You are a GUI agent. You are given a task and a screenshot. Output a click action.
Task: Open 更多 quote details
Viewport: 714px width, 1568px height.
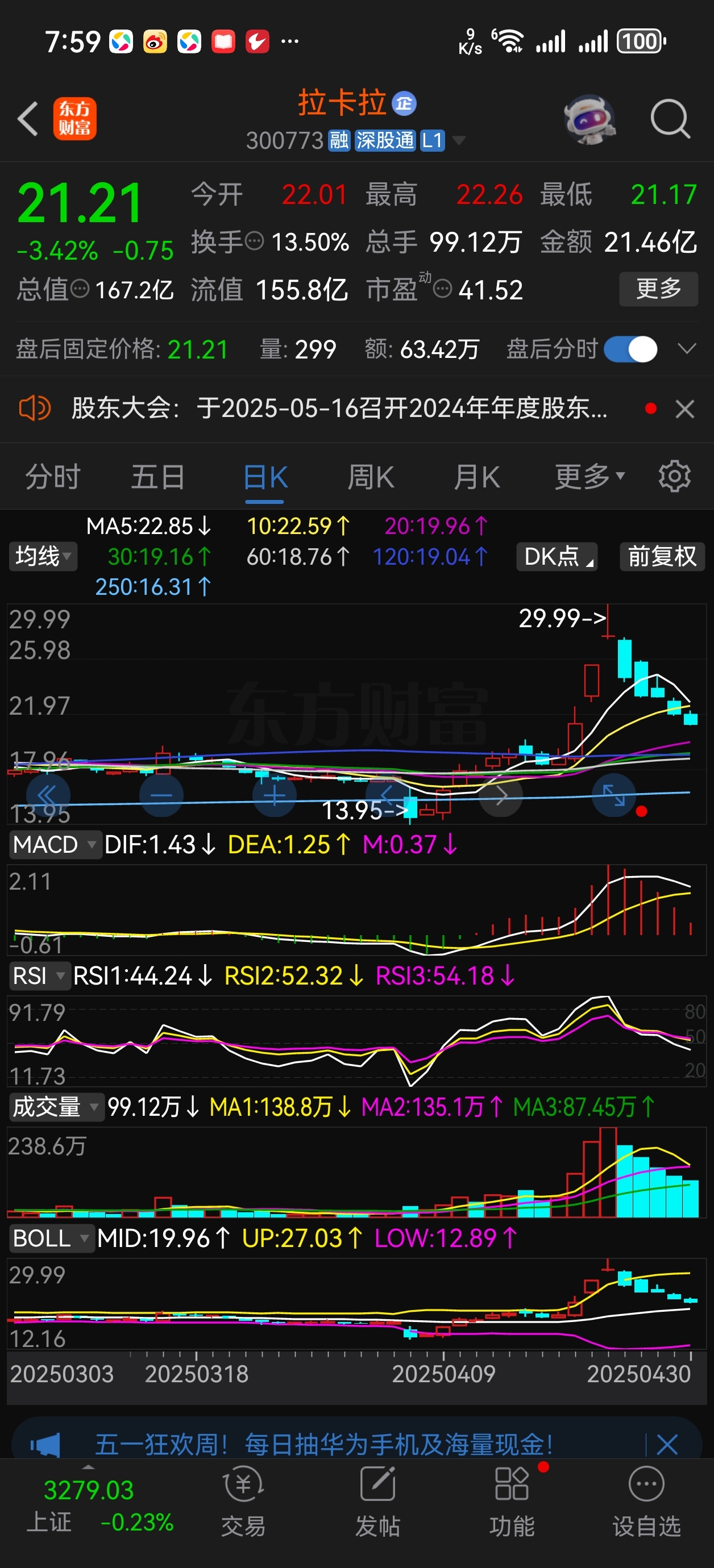pyautogui.click(x=658, y=289)
